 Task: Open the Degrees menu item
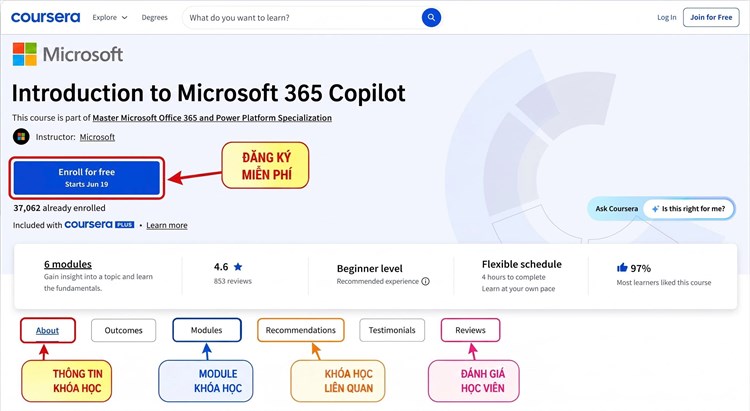tap(154, 17)
